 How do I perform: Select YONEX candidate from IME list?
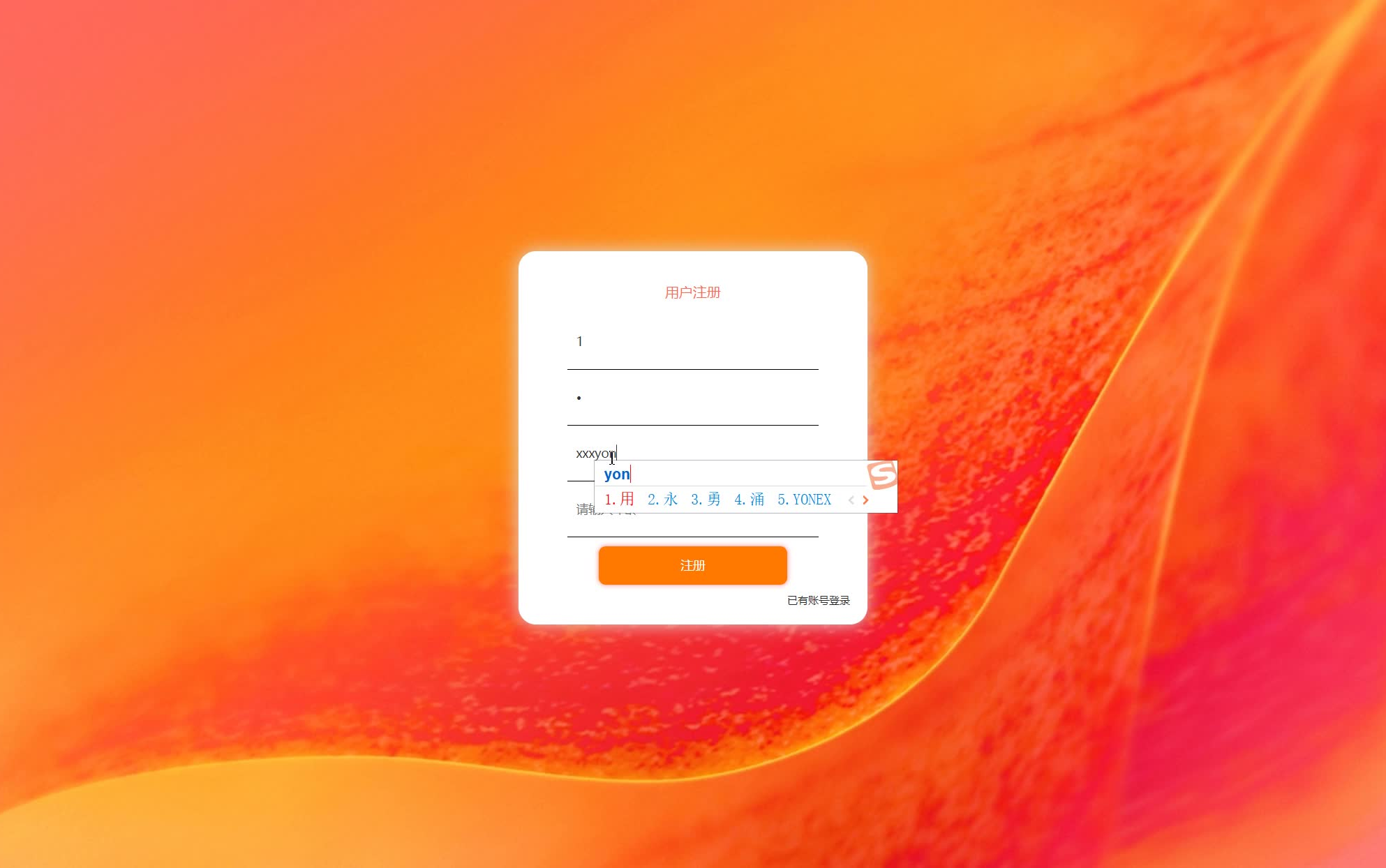(807, 500)
